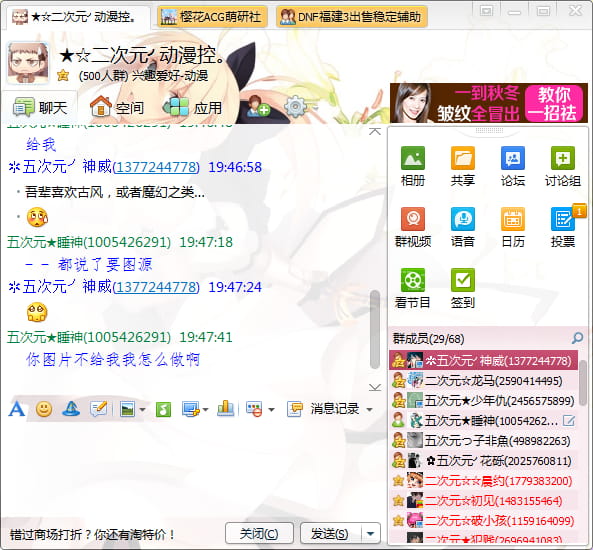Expand the send image dropdown arrow
Screen dimensions: 593x550
click(x=142, y=410)
